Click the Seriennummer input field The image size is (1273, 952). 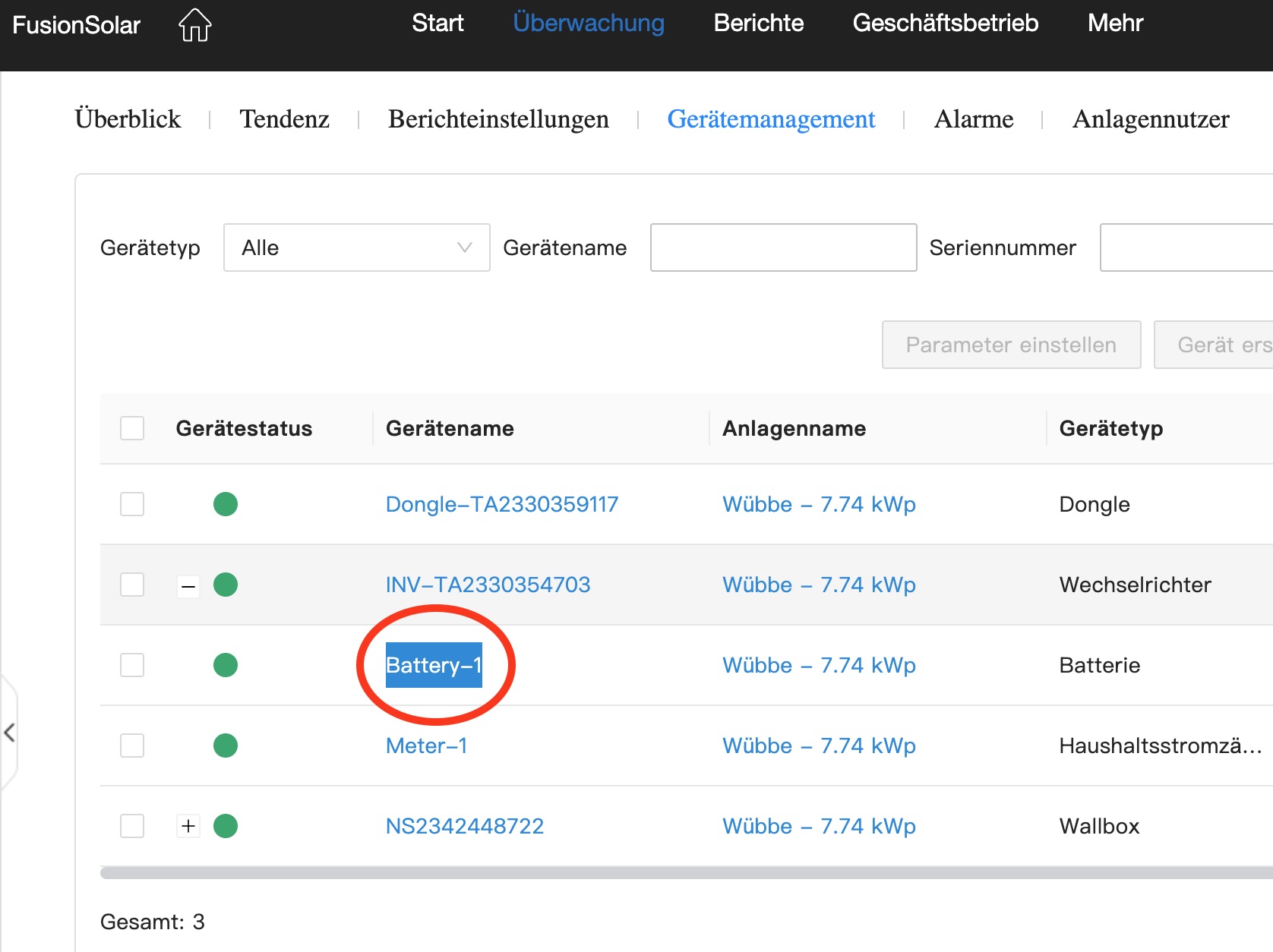pyautogui.click(x=1186, y=247)
